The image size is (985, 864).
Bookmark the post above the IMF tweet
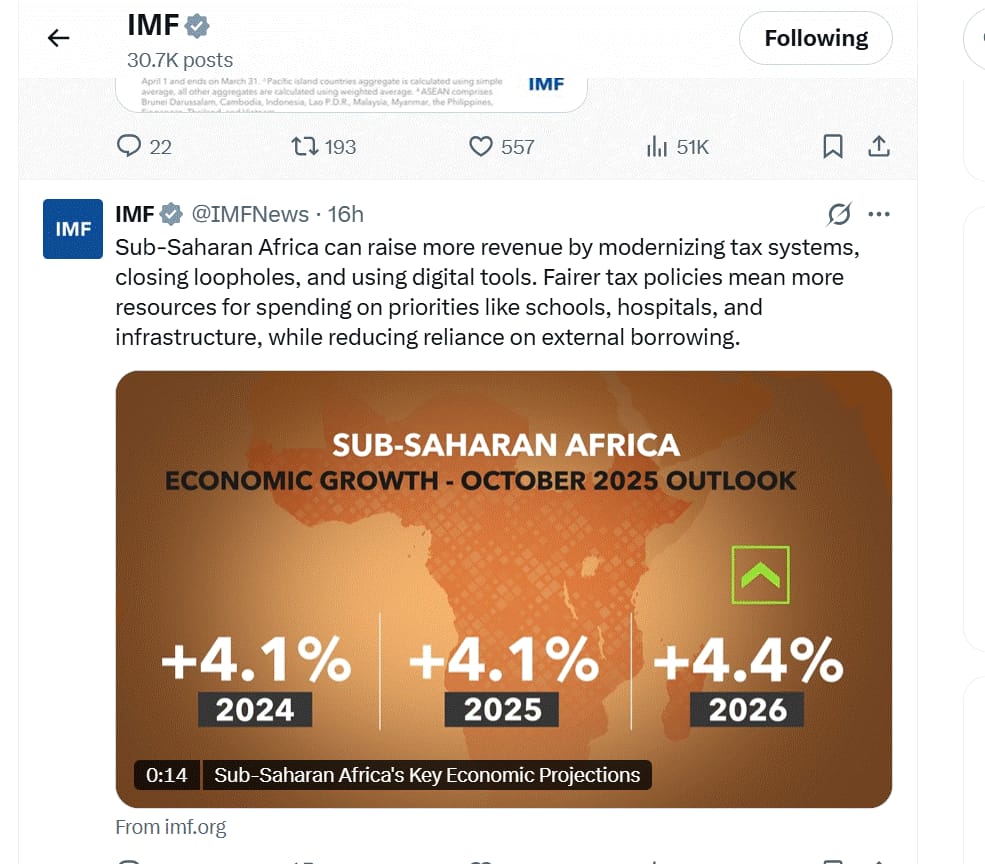click(x=833, y=147)
